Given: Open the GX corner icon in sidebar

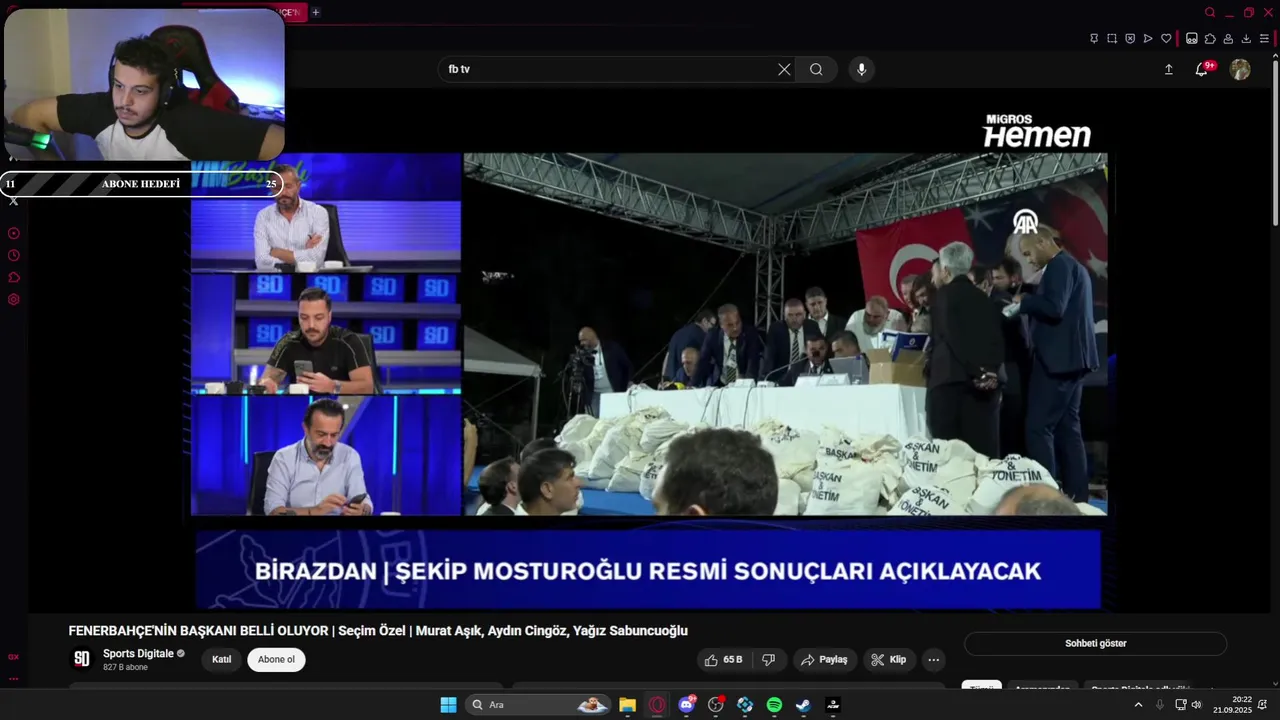Looking at the screenshot, I should click(x=14, y=657).
